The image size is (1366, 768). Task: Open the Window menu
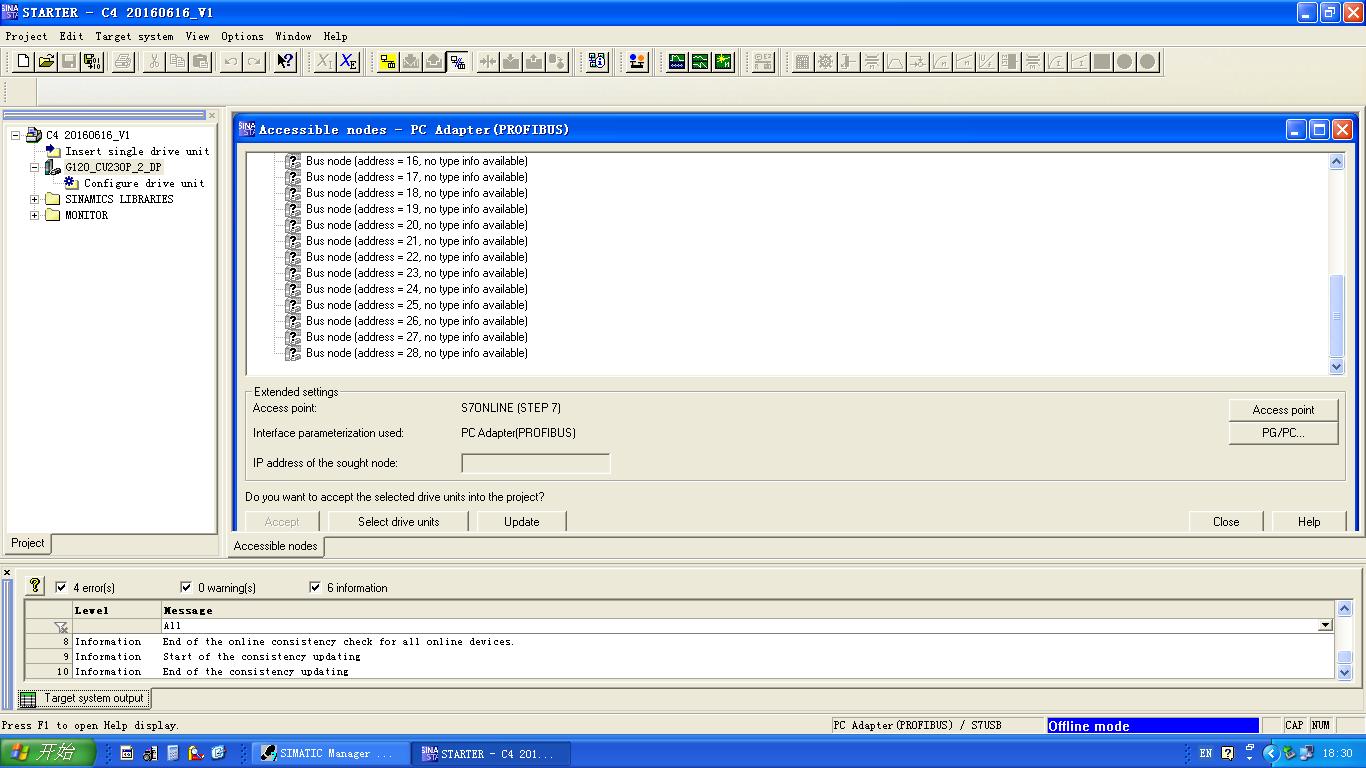click(x=293, y=36)
